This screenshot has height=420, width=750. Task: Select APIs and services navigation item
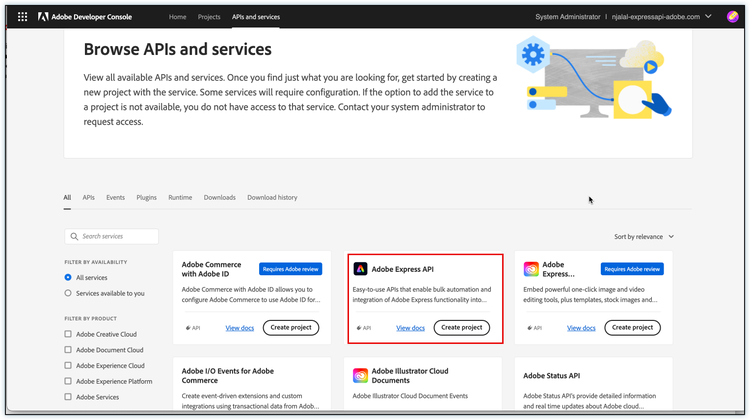[x=256, y=17]
